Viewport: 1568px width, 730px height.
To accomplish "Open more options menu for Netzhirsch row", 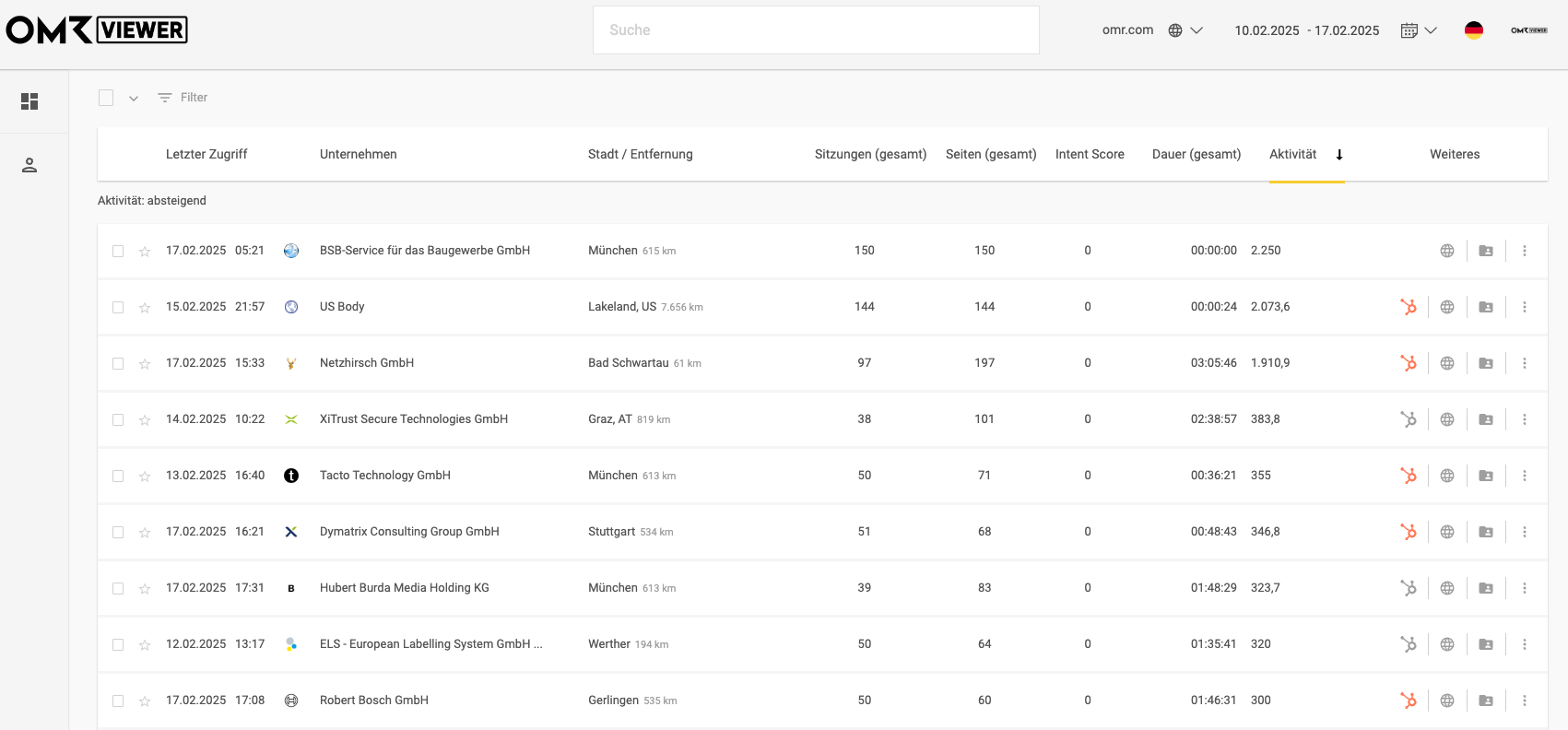I will [1525, 363].
